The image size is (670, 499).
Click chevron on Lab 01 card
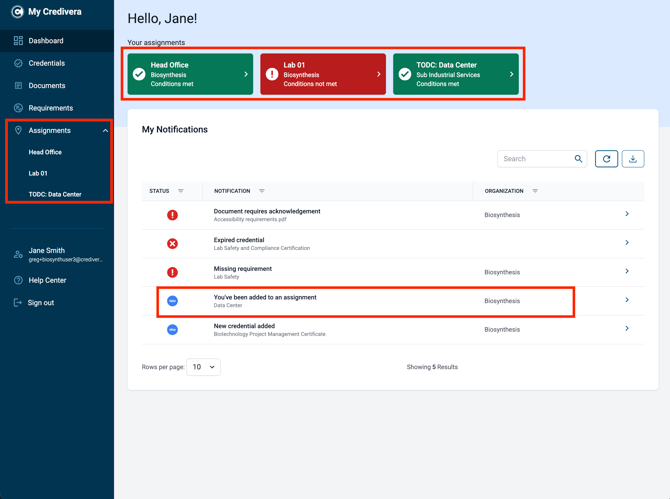379,74
